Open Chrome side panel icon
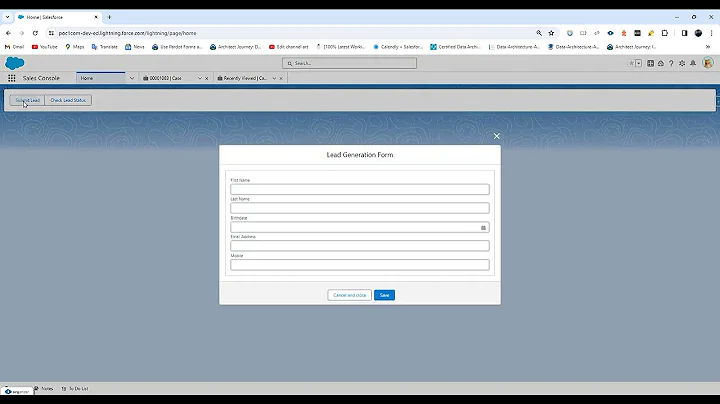Viewport: 720px width, 404px height. tap(684, 33)
